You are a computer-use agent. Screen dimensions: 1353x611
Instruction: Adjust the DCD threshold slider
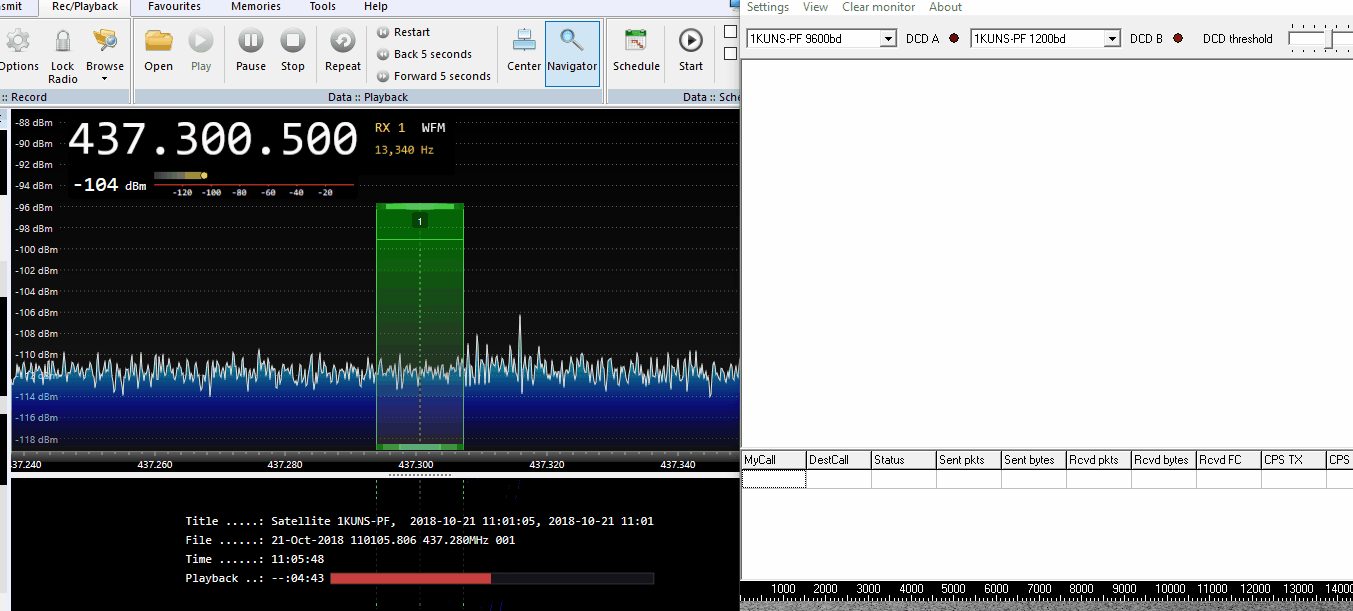(1330, 39)
